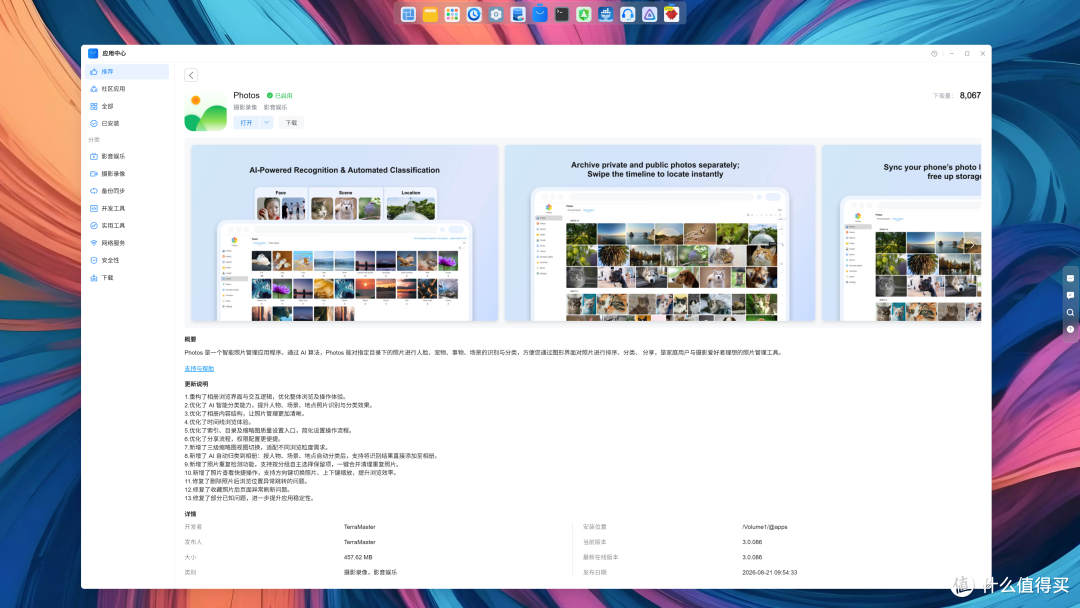Expand the dropdown arrow next to 打开
This screenshot has height=608, width=1080.
point(266,123)
